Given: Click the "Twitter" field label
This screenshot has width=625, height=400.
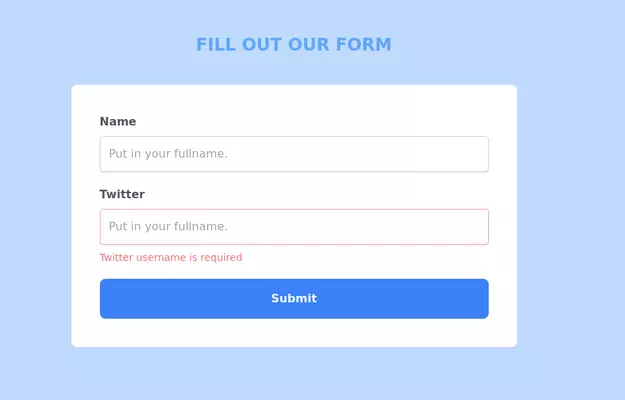Looking at the screenshot, I should [122, 194].
